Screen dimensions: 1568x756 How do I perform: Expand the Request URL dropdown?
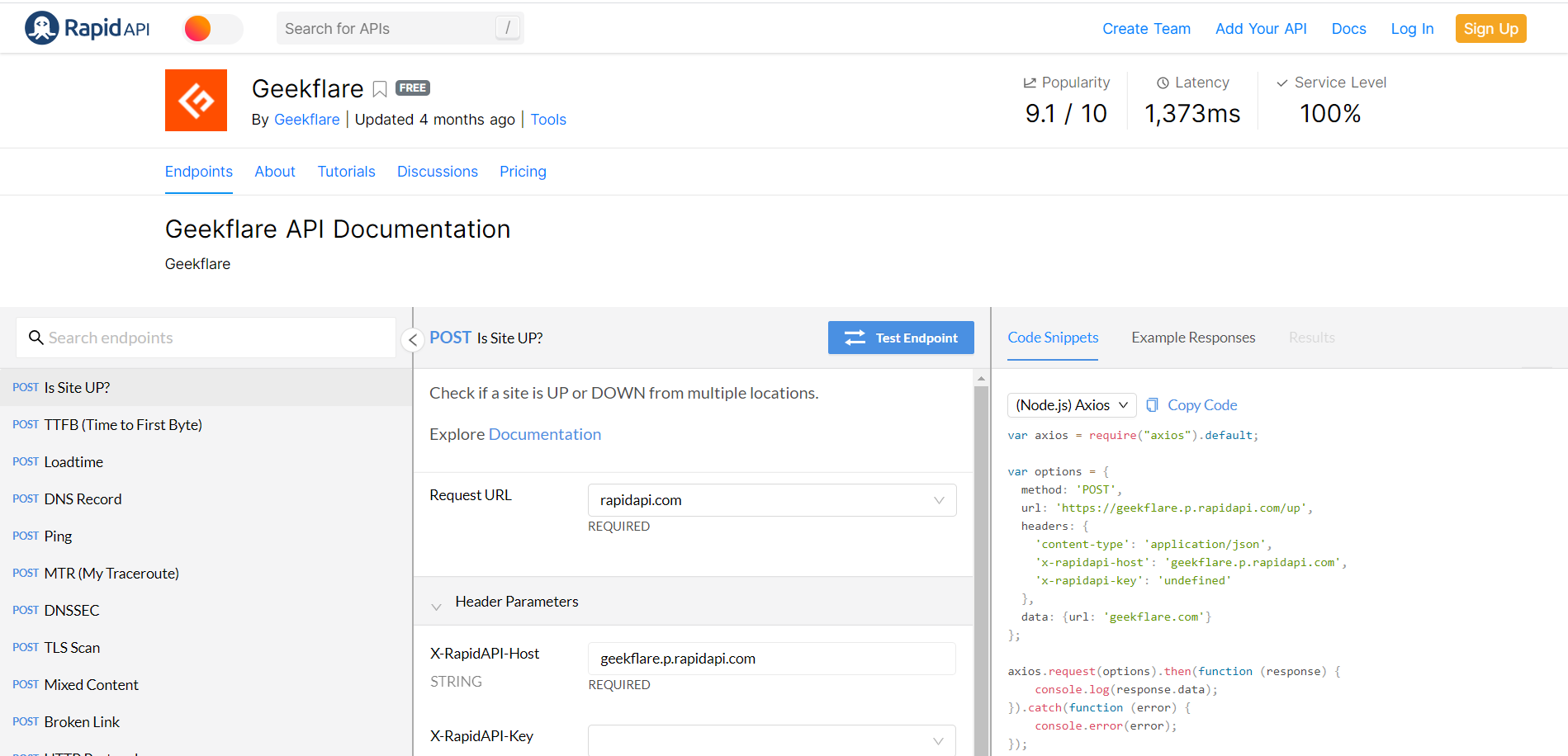[x=938, y=500]
